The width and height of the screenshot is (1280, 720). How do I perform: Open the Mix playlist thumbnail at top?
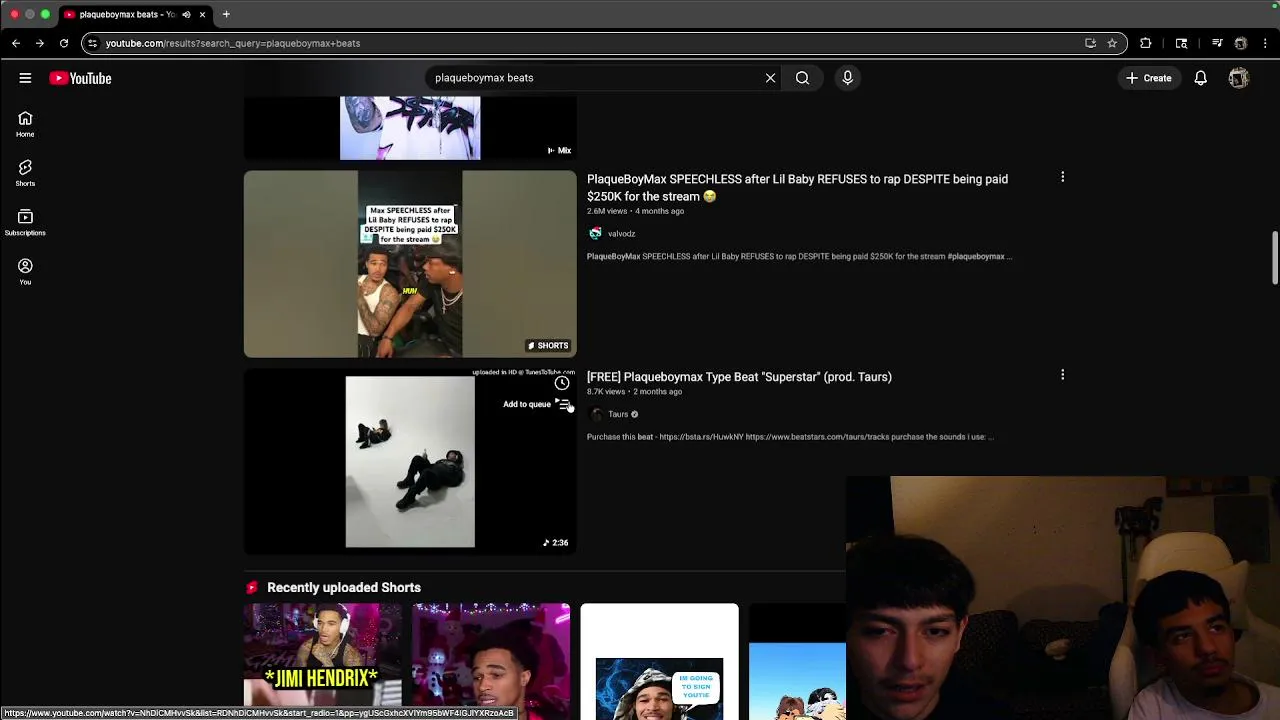[410, 128]
